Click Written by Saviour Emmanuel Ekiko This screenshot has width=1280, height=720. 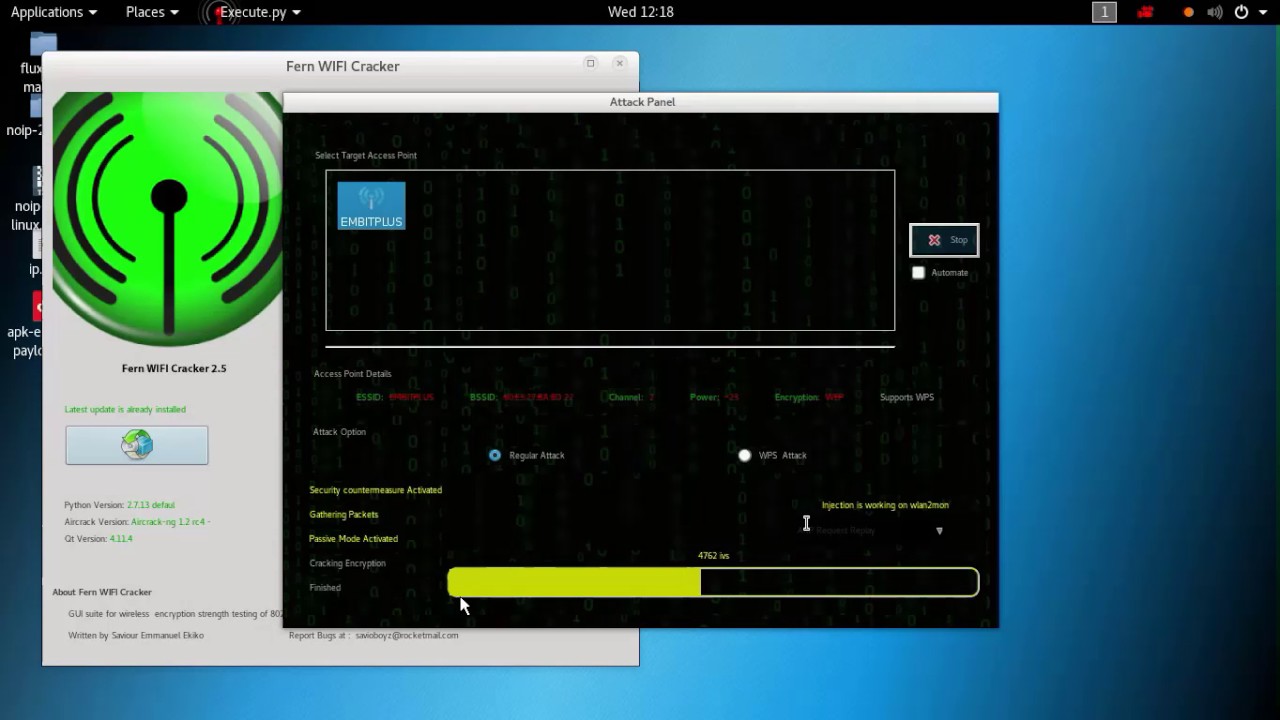point(136,635)
